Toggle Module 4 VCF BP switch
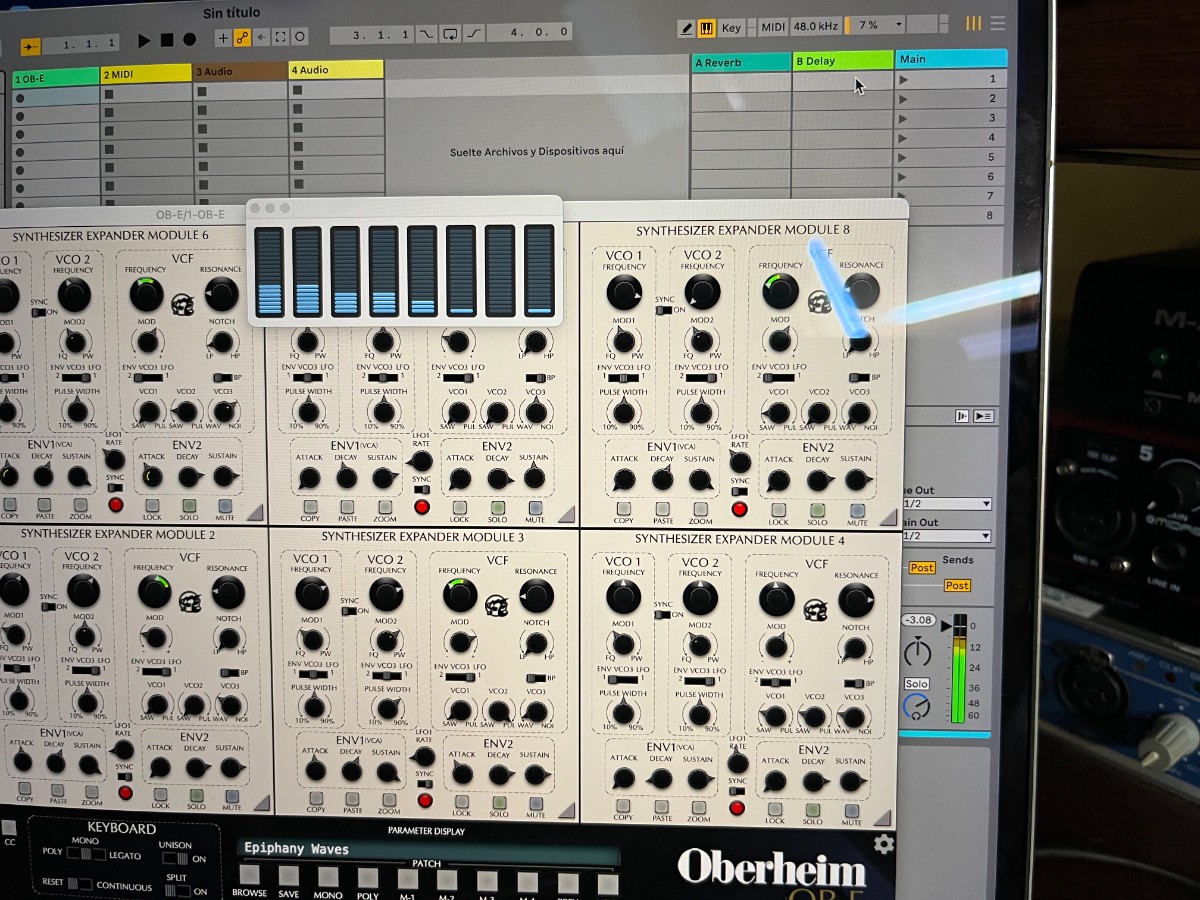Image resolution: width=1200 pixels, height=900 pixels. [x=856, y=684]
